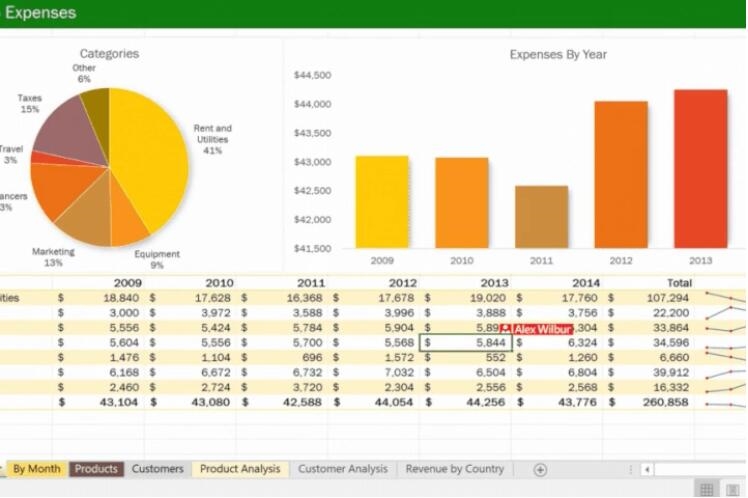
Task: Select the Product Analysis sheet tab
Action: [240, 469]
